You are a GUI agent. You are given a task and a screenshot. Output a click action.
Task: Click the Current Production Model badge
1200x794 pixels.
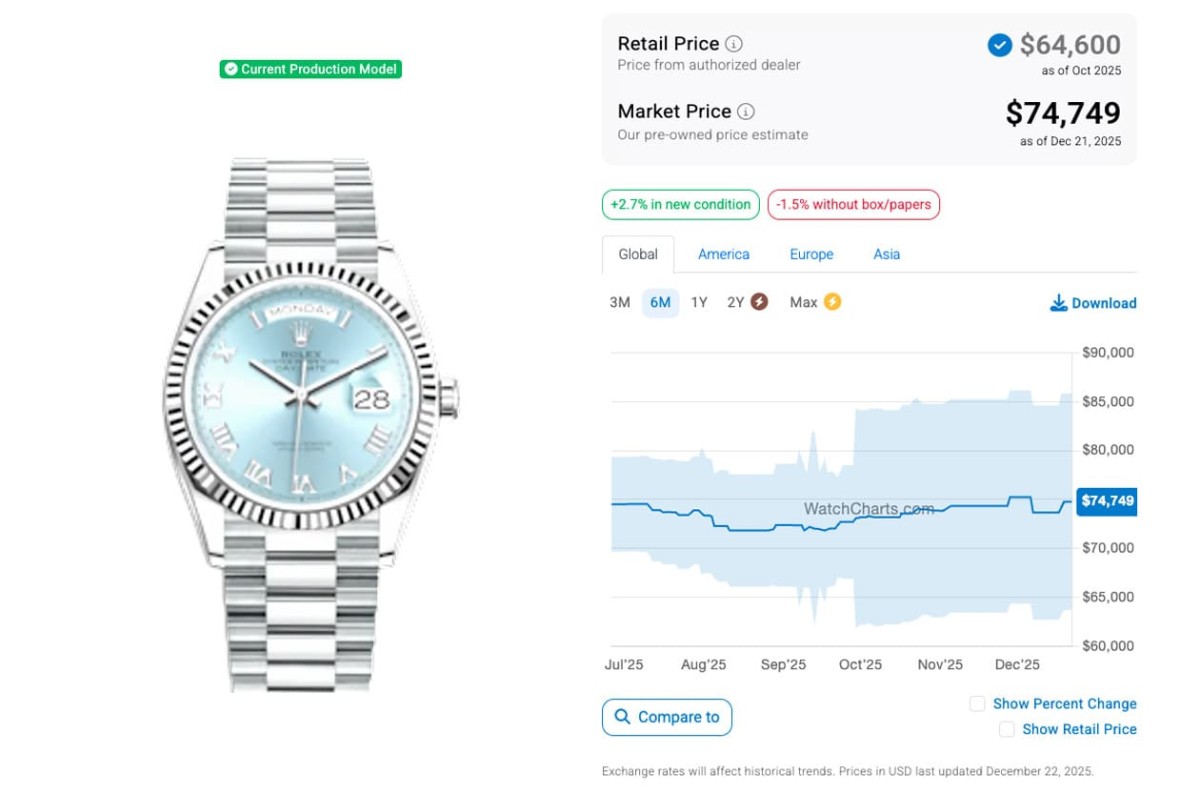pyautogui.click(x=311, y=69)
